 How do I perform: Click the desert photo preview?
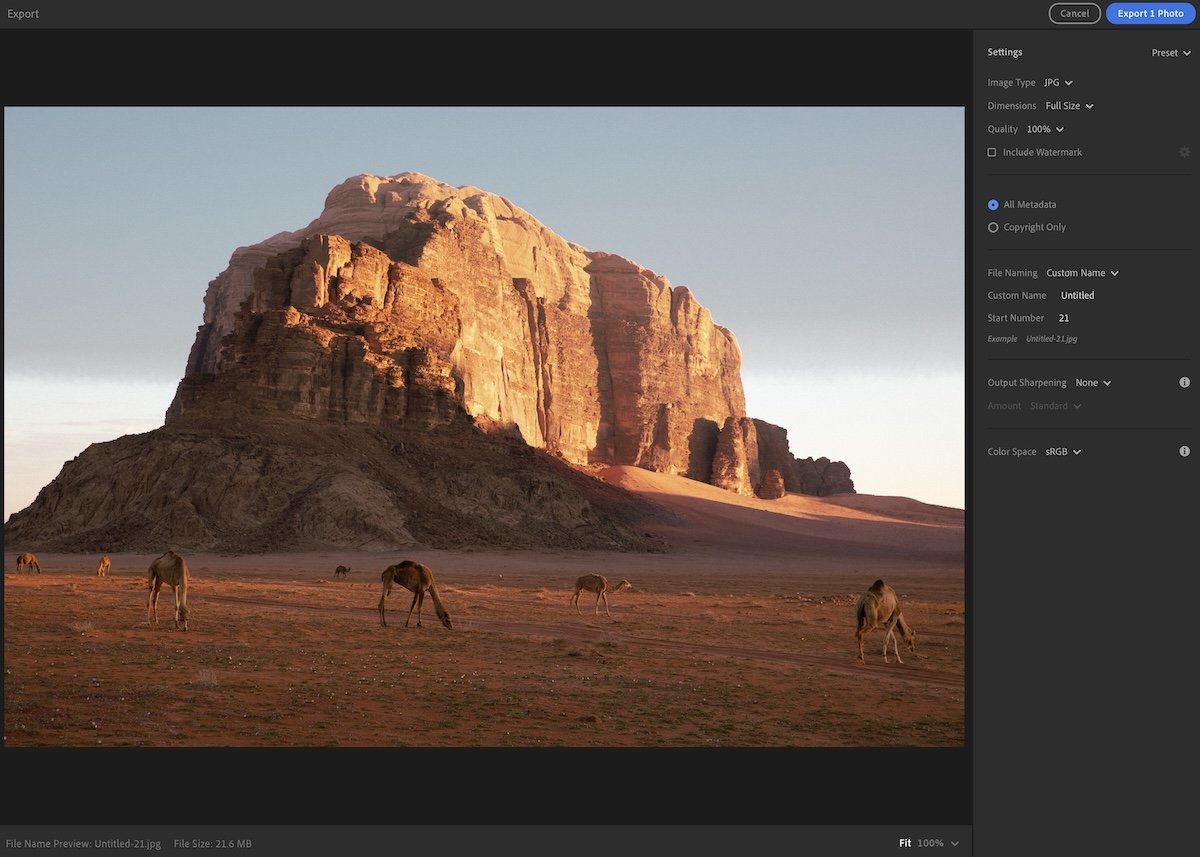pyautogui.click(x=485, y=424)
